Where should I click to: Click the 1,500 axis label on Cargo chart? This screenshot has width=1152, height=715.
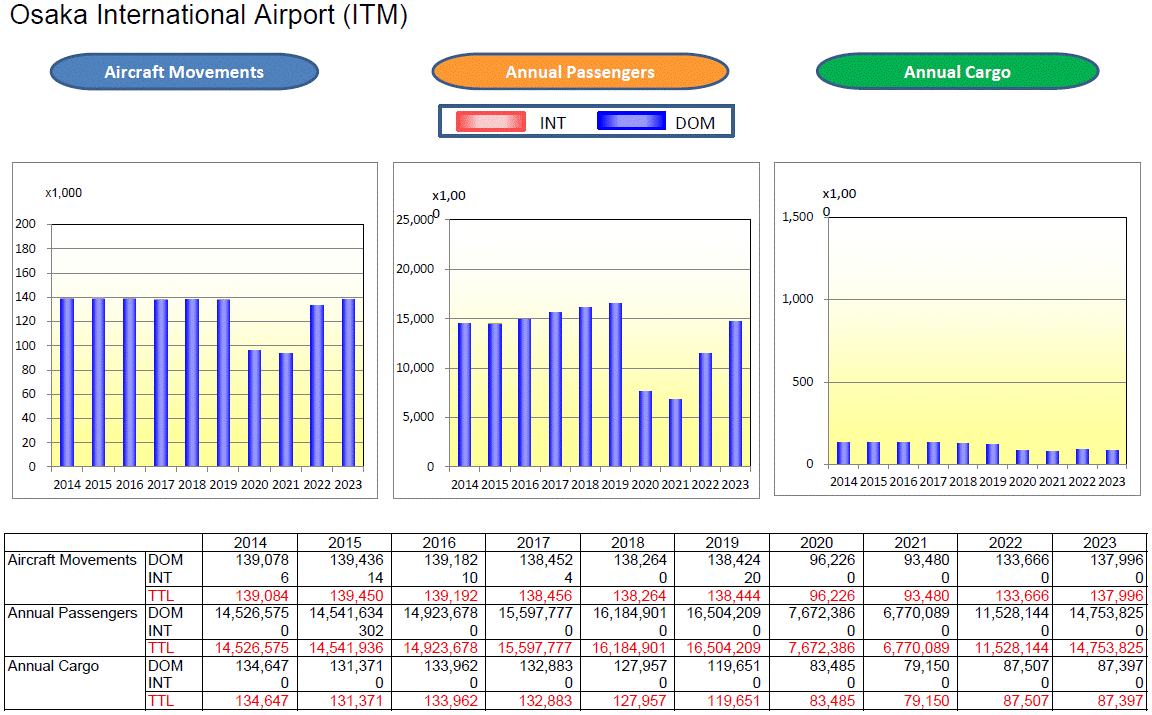point(798,217)
